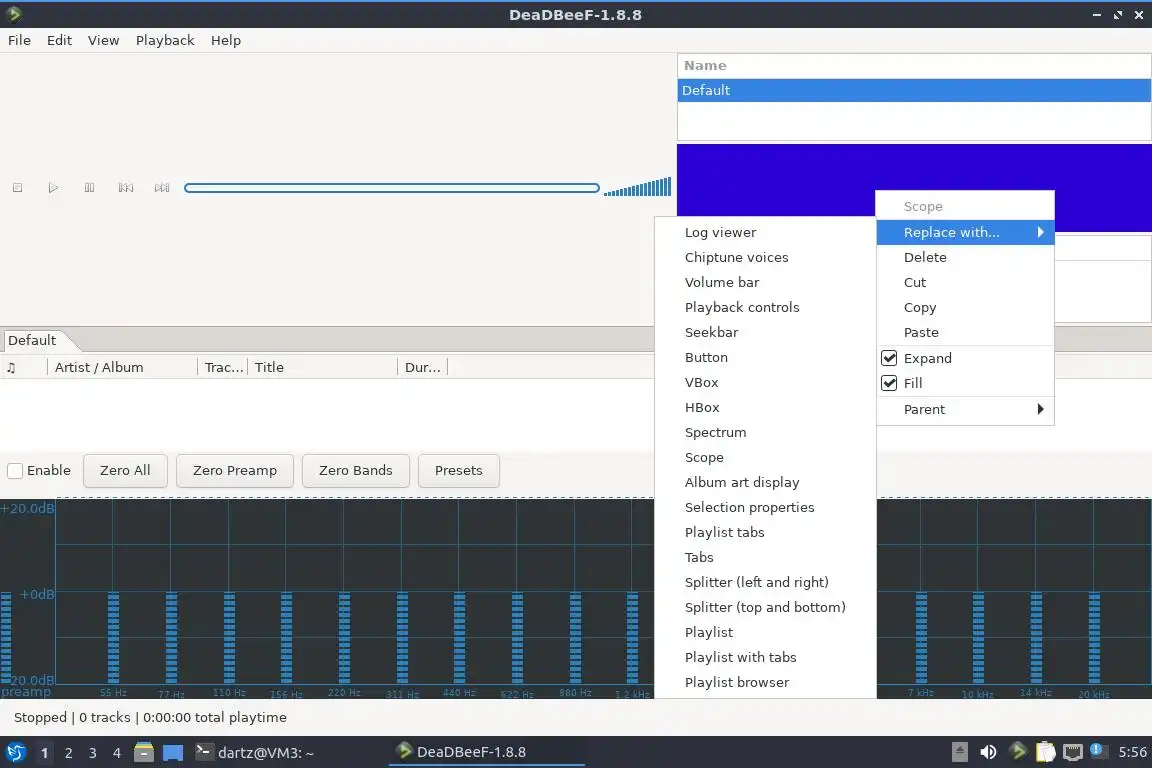Screen dimensions: 1152x768
Task: Open the View menu
Action: point(104,40)
